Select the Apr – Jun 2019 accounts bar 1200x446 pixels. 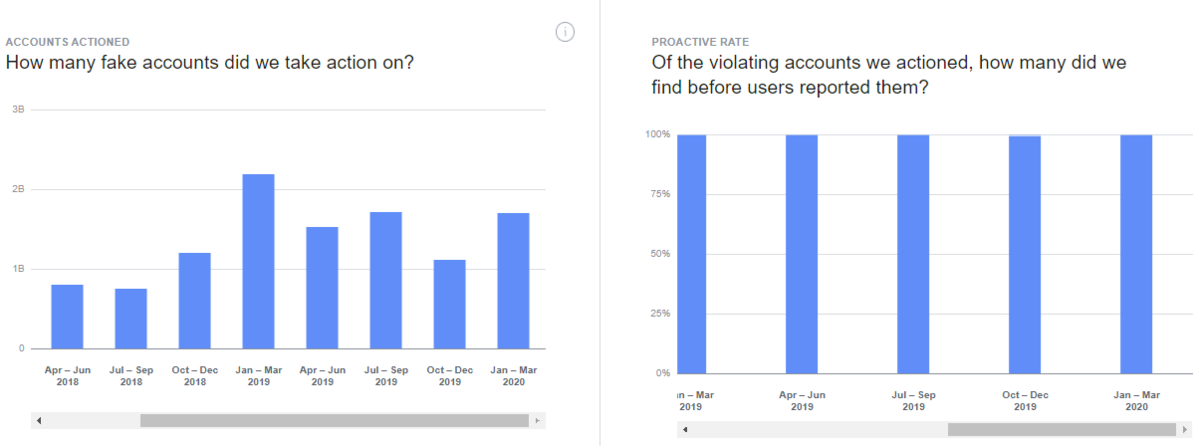322,288
